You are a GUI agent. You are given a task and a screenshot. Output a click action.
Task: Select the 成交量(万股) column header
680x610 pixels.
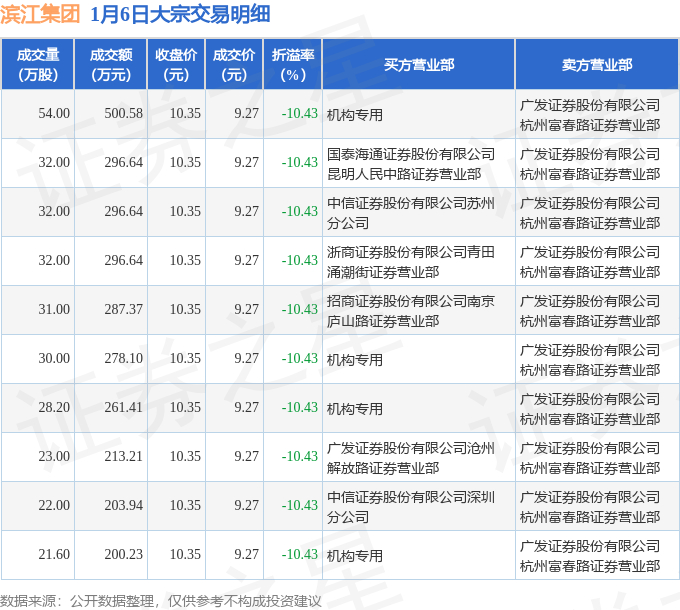pyautogui.click(x=38, y=64)
